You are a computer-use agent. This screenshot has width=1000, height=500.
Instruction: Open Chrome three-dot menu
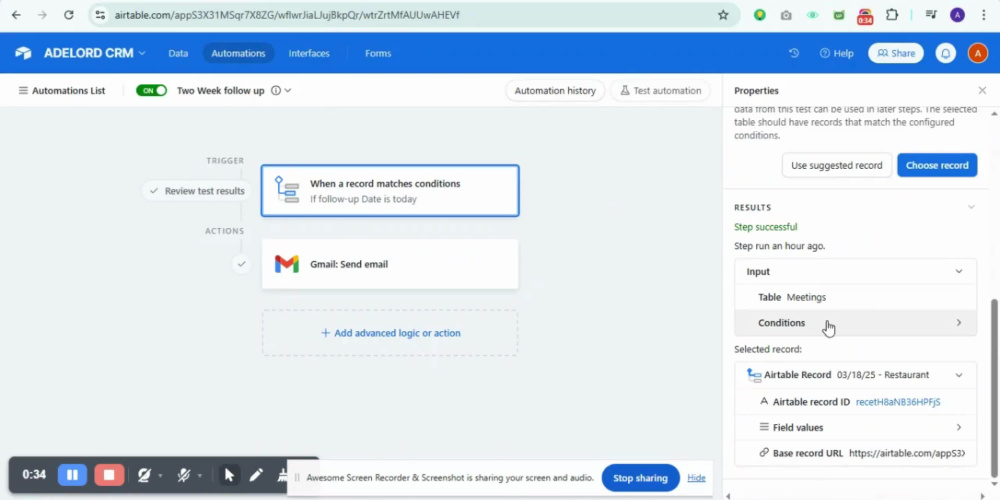pyautogui.click(x=984, y=15)
